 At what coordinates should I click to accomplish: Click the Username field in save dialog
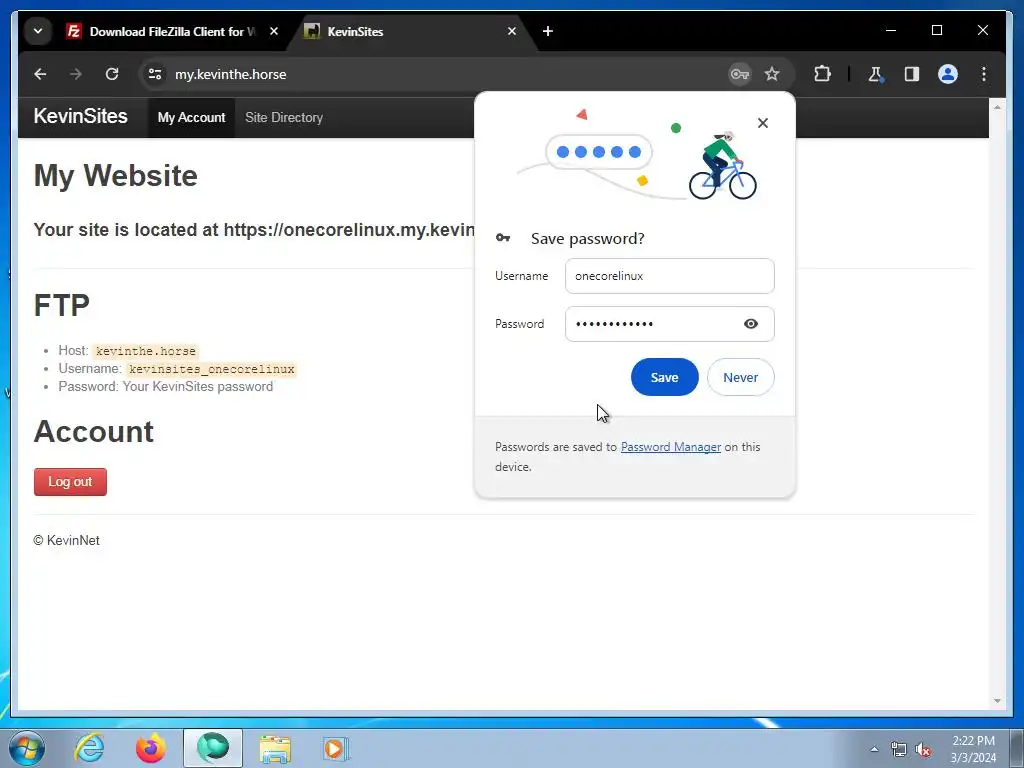click(x=669, y=276)
